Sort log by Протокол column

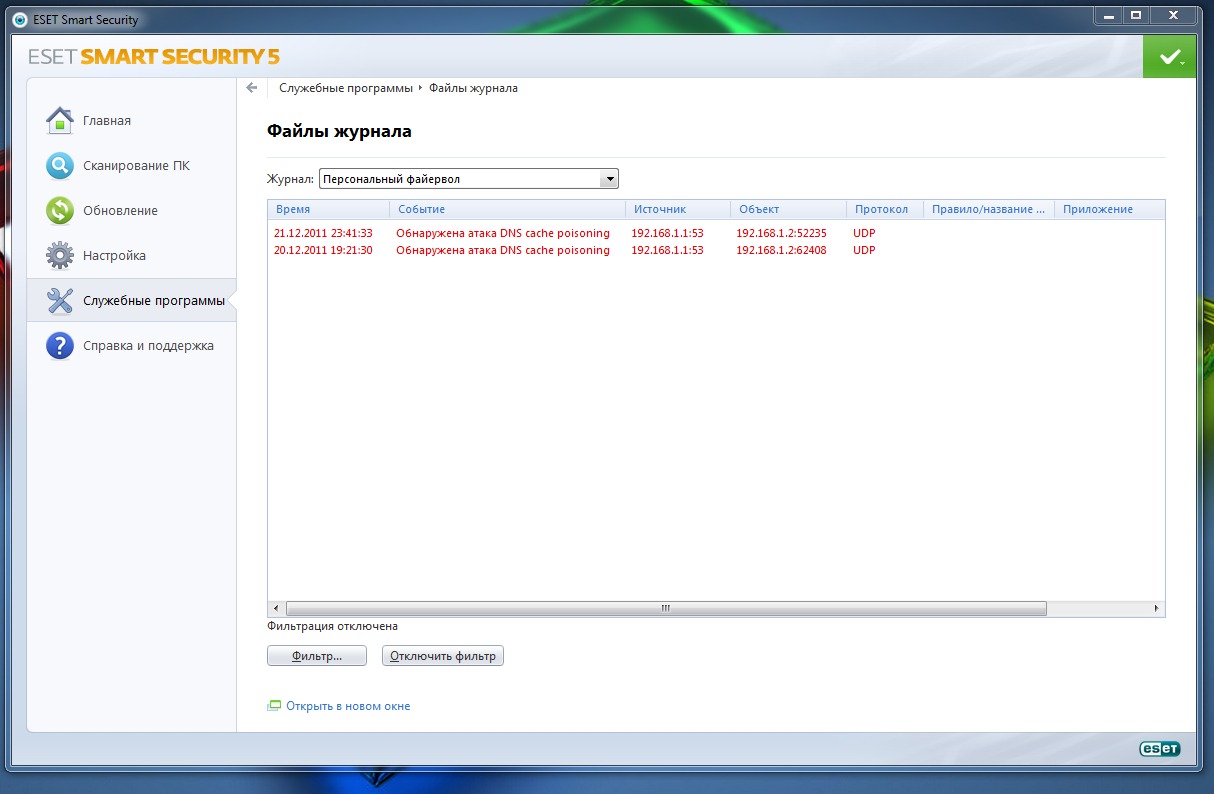coord(885,209)
